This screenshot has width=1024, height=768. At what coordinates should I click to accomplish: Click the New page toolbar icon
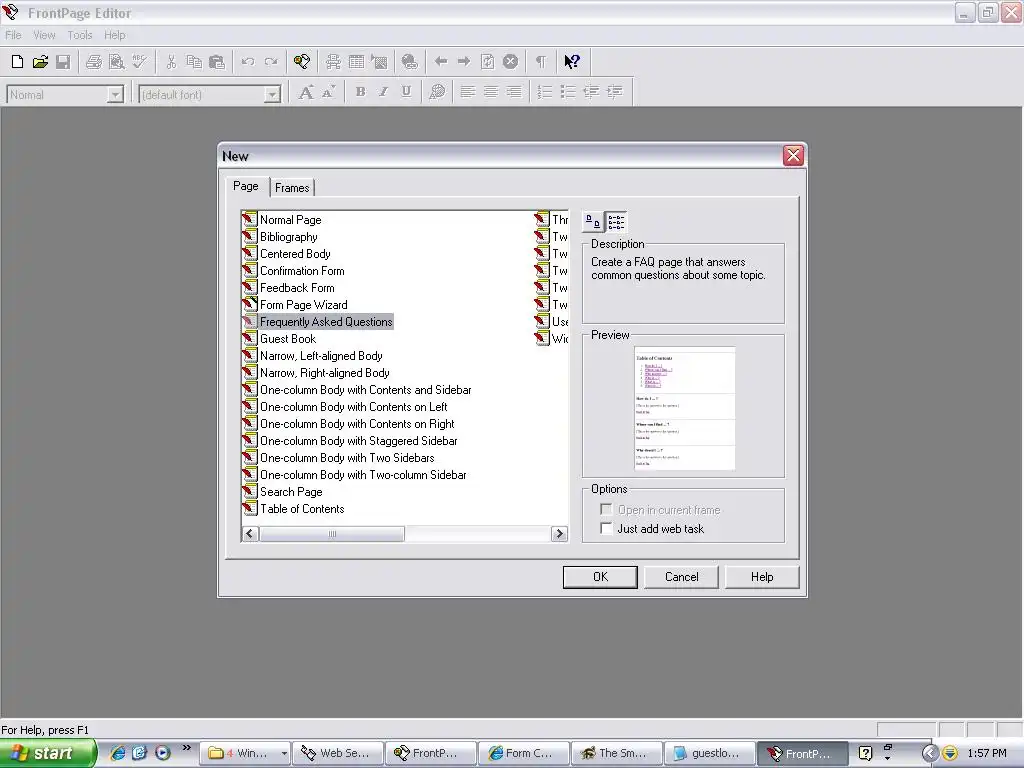pyautogui.click(x=18, y=62)
